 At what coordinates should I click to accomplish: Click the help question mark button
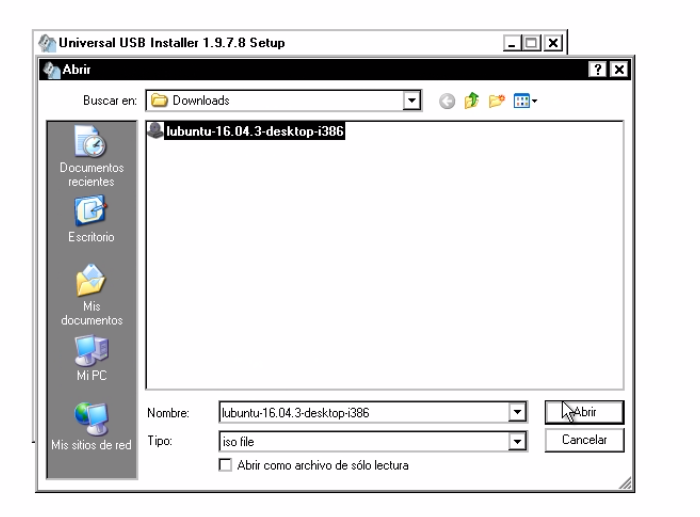click(x=598, y=70)
